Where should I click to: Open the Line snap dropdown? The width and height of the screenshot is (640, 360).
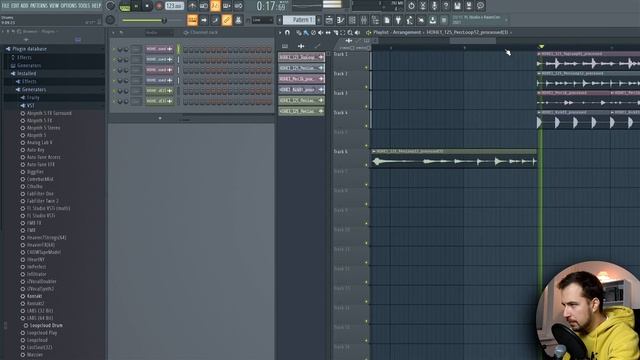coord(262,20)
